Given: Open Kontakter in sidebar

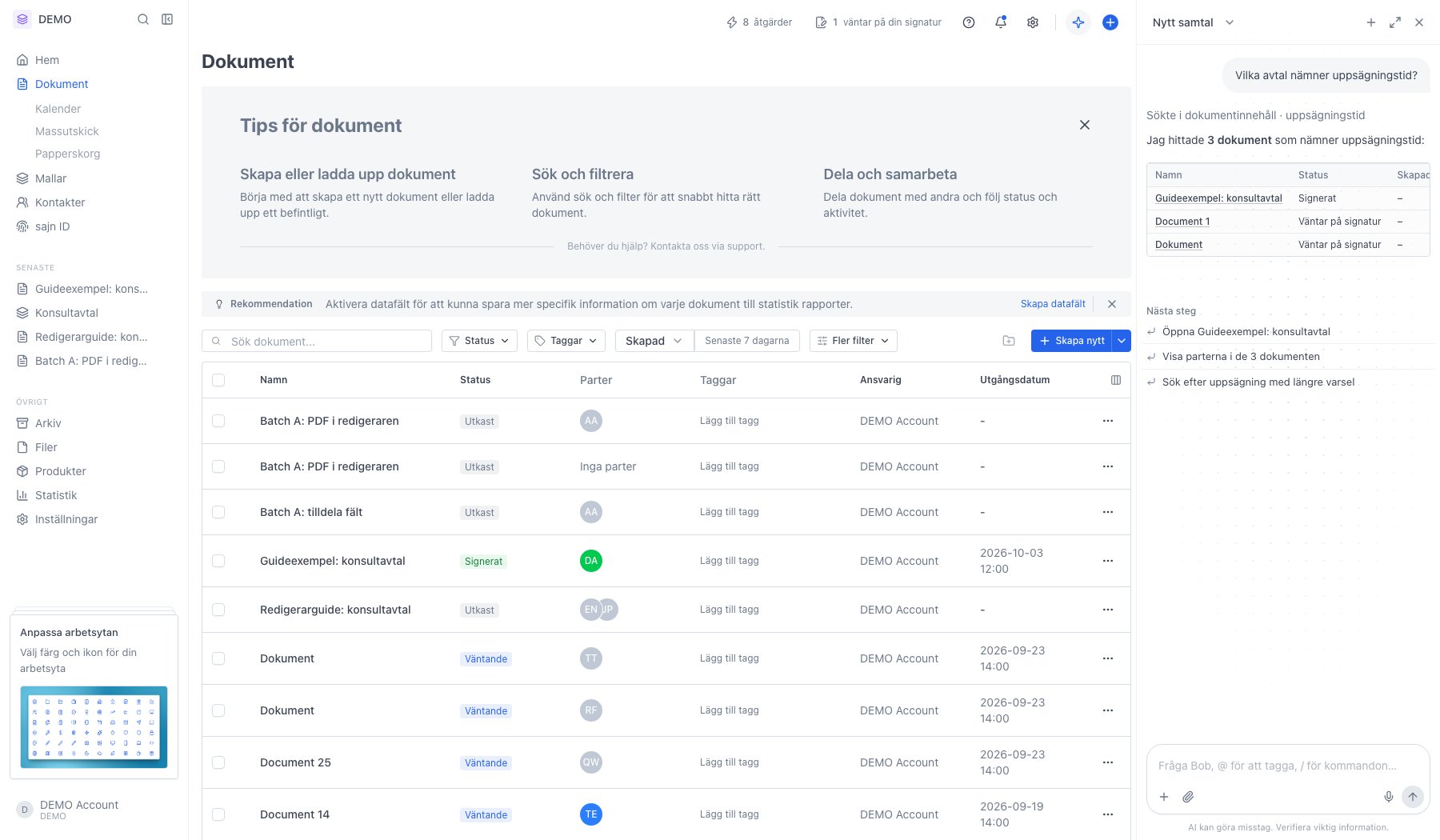Looking at the screenshot, I should (x=60, y=202).
